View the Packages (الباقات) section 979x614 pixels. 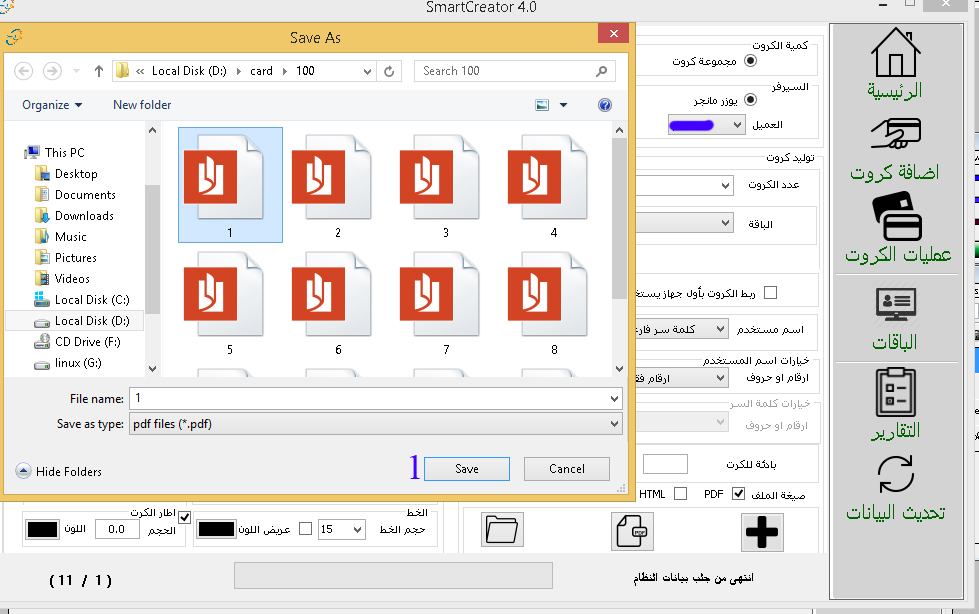click(x=897, y=305)
